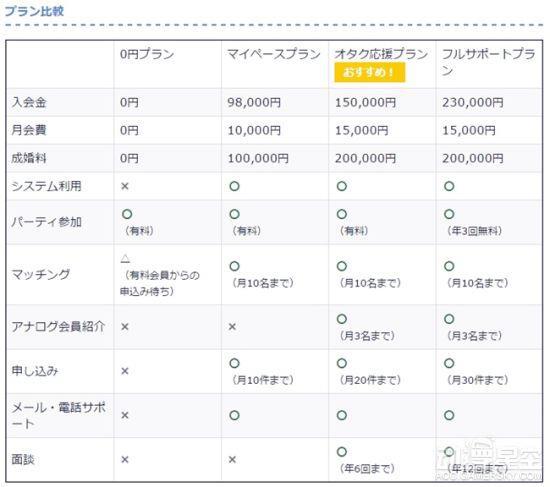Select the フルサポートプラン column header

pyautogui.click(x=489, y=62)
